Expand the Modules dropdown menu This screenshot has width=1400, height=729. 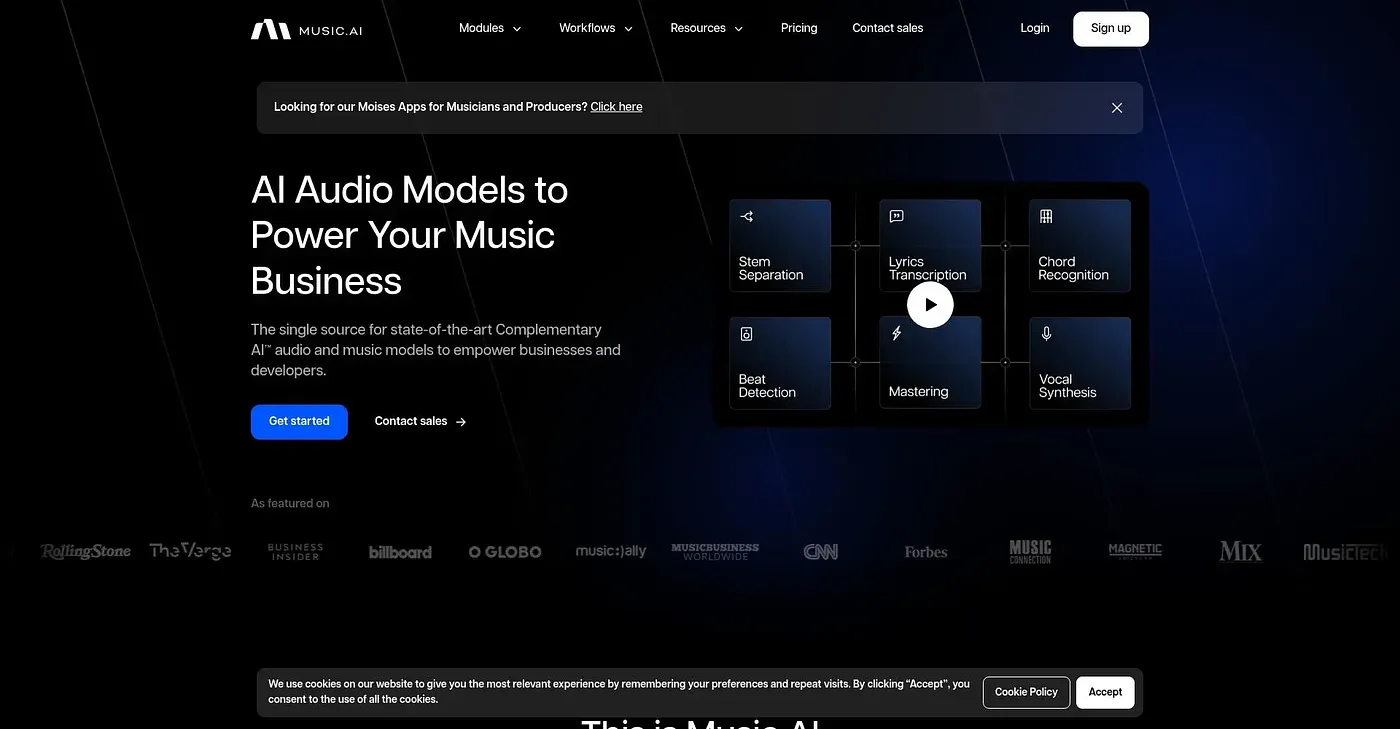pos(490,28)
